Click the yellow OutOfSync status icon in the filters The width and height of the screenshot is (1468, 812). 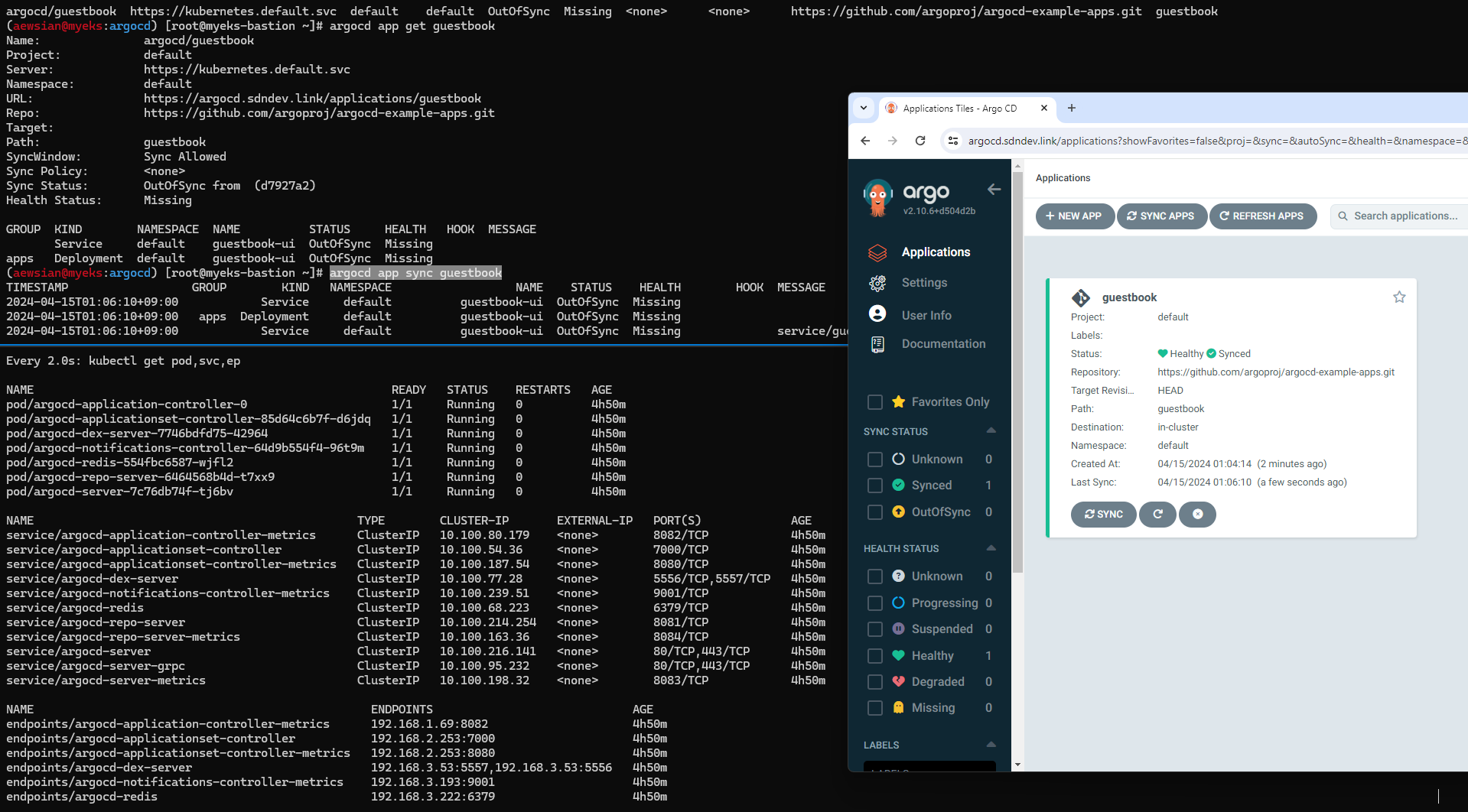point(898,512)
